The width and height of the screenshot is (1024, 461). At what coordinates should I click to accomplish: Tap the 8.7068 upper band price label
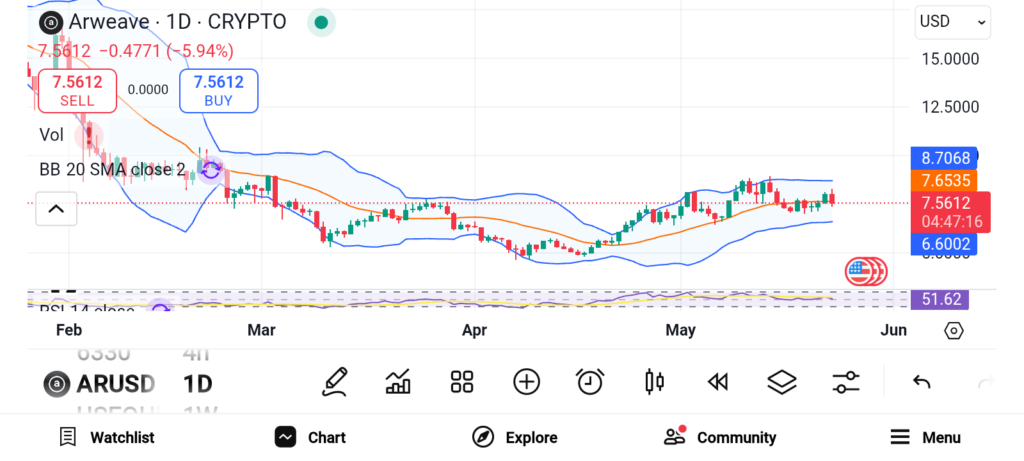click(x=944, y=158)
